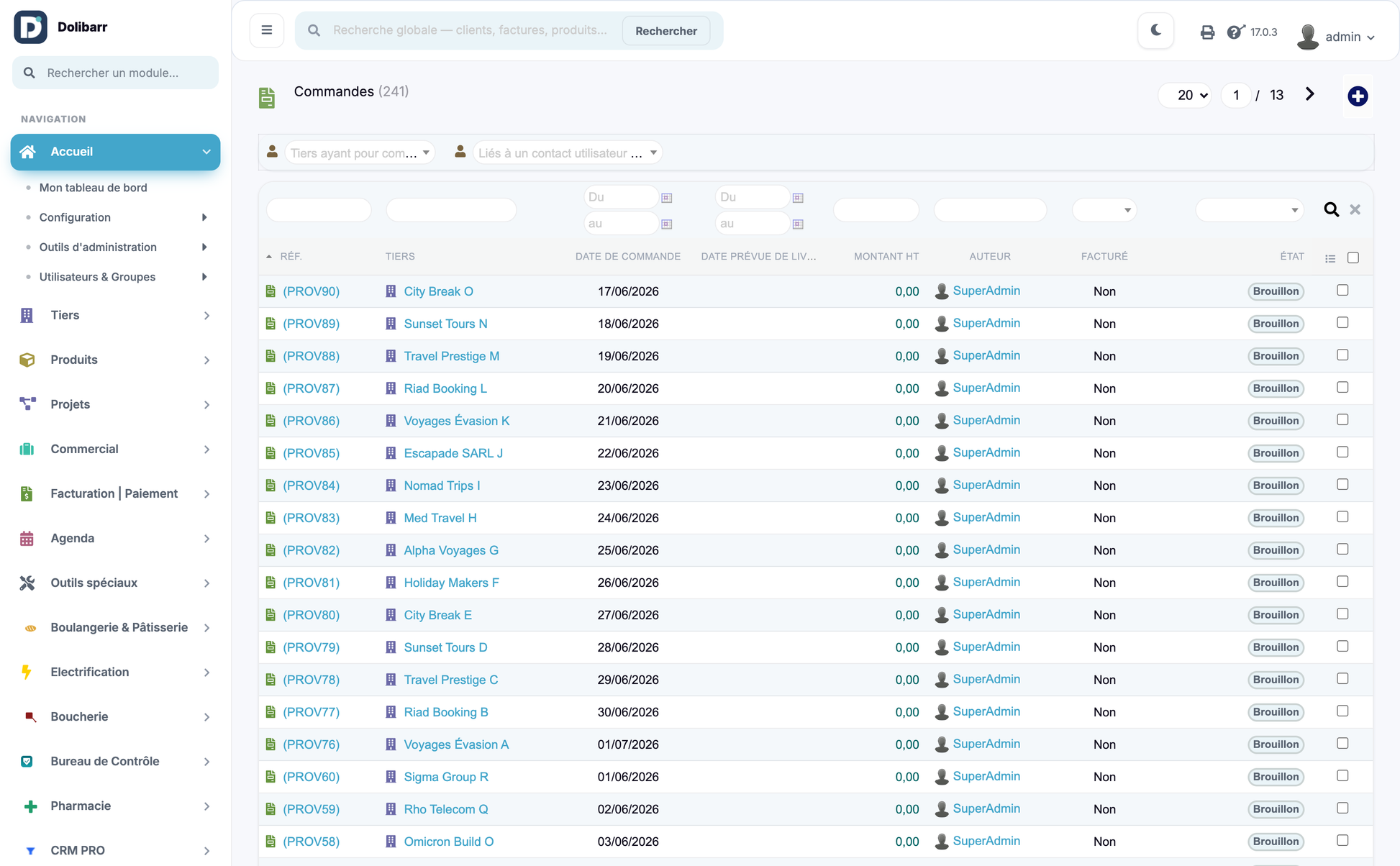Click the Produits box icon in sidebar

point(27,360)
